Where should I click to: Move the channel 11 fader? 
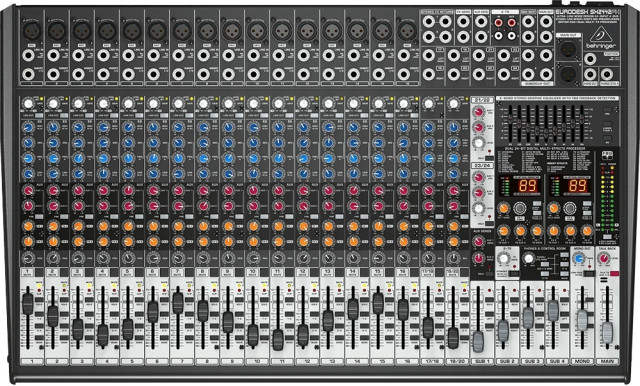point(278,339)
